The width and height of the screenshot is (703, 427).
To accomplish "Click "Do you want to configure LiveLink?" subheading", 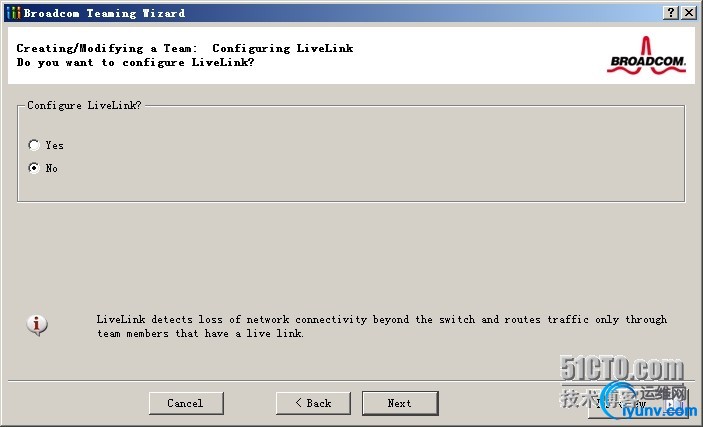I will [135, 62].
